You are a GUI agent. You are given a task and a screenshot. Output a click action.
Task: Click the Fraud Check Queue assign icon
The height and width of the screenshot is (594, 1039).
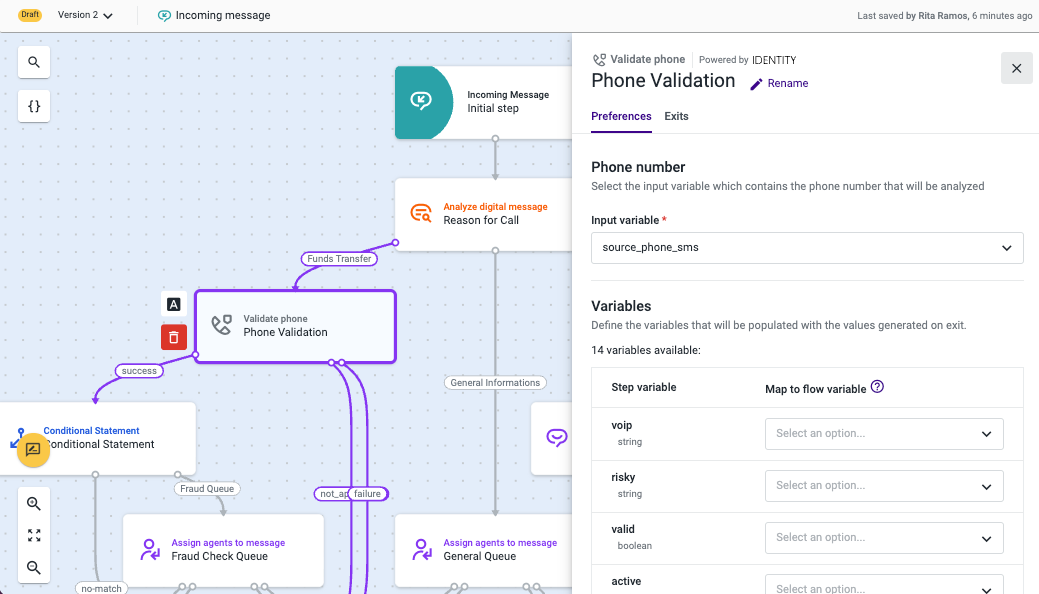point(150,549)
